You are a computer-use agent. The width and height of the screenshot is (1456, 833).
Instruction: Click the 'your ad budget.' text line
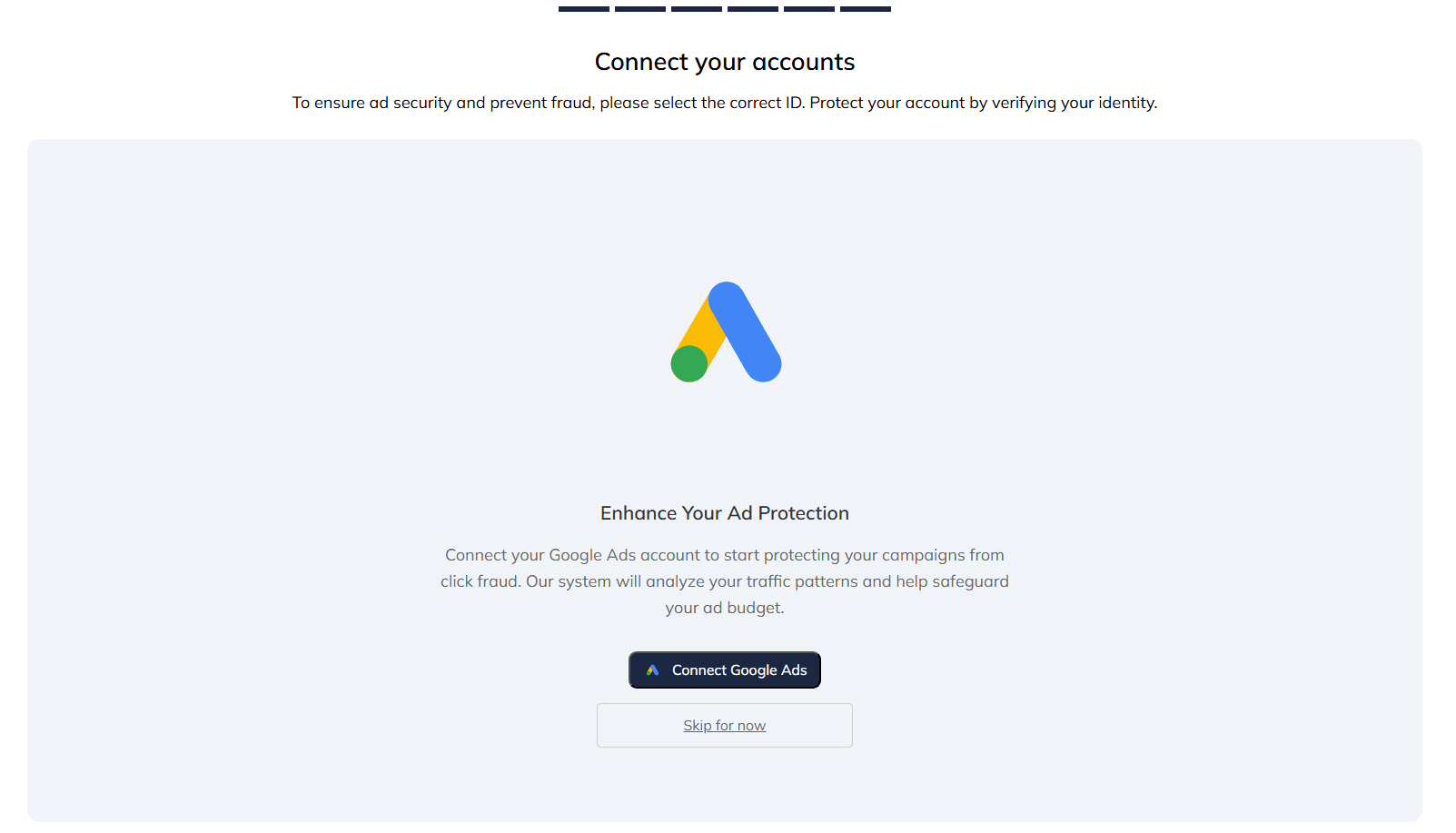(725, 608)
